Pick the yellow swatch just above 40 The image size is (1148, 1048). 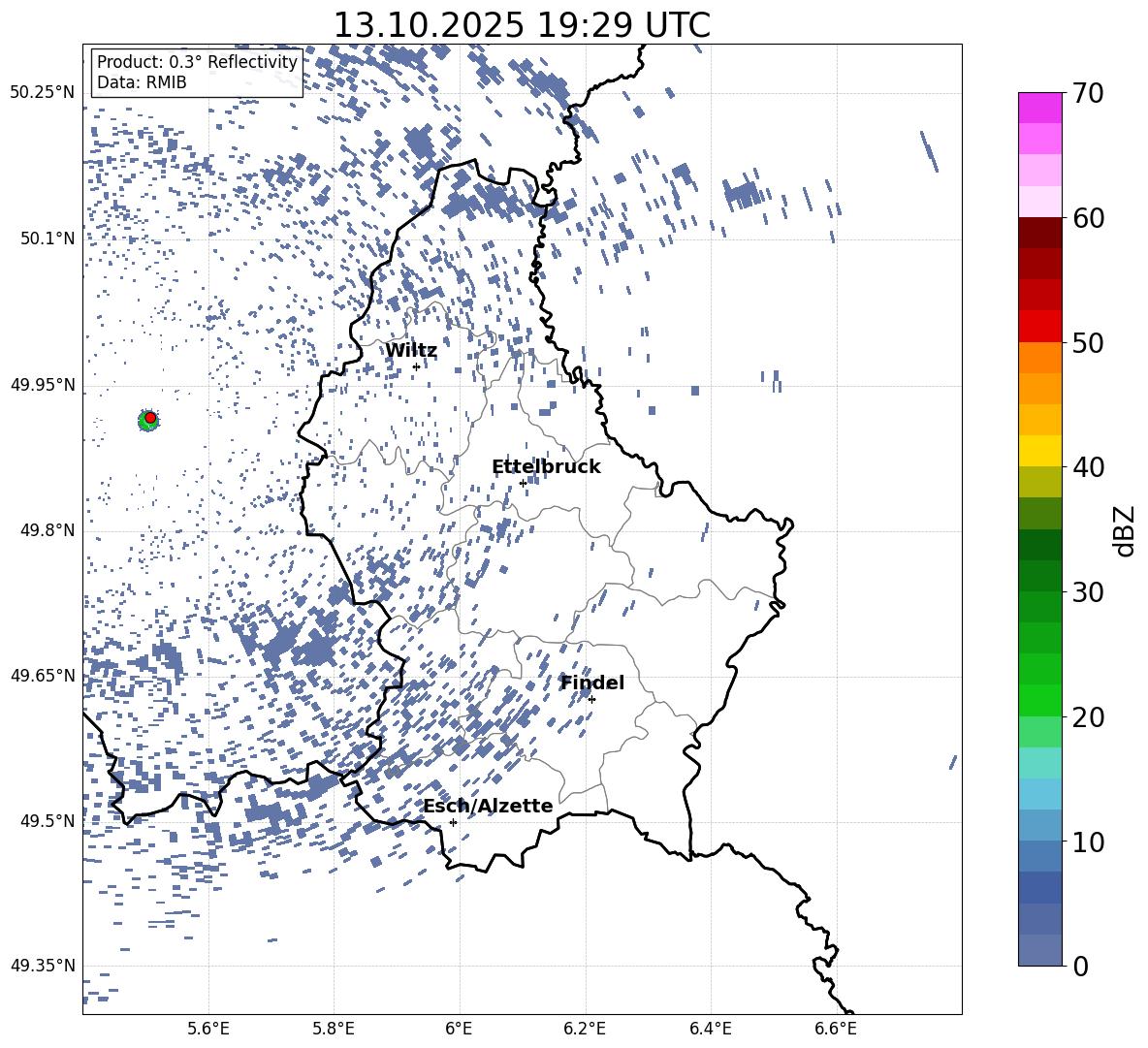coord(1039,451)
